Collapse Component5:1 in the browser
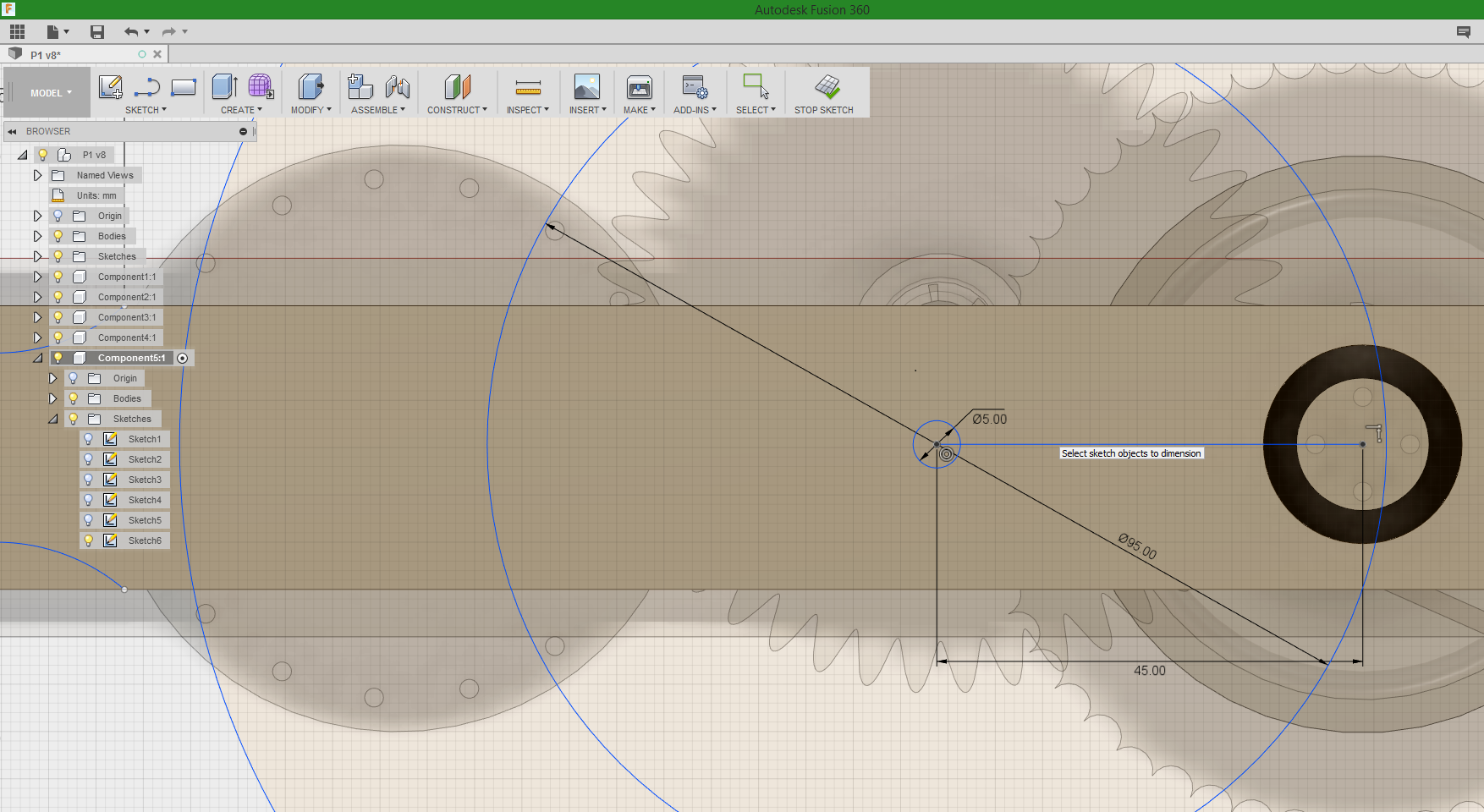Image resolution: width=1484 pixels, height=812 pixels. tap(37, 358)
